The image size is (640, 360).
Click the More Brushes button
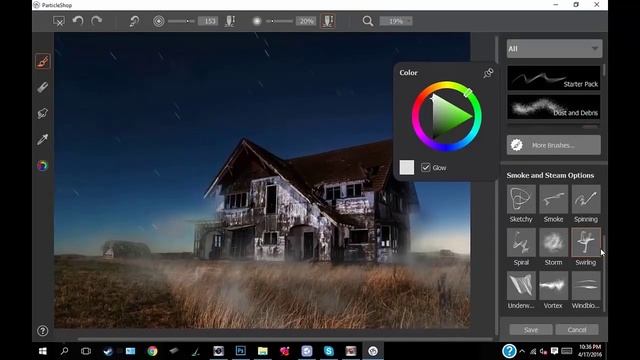553,145
